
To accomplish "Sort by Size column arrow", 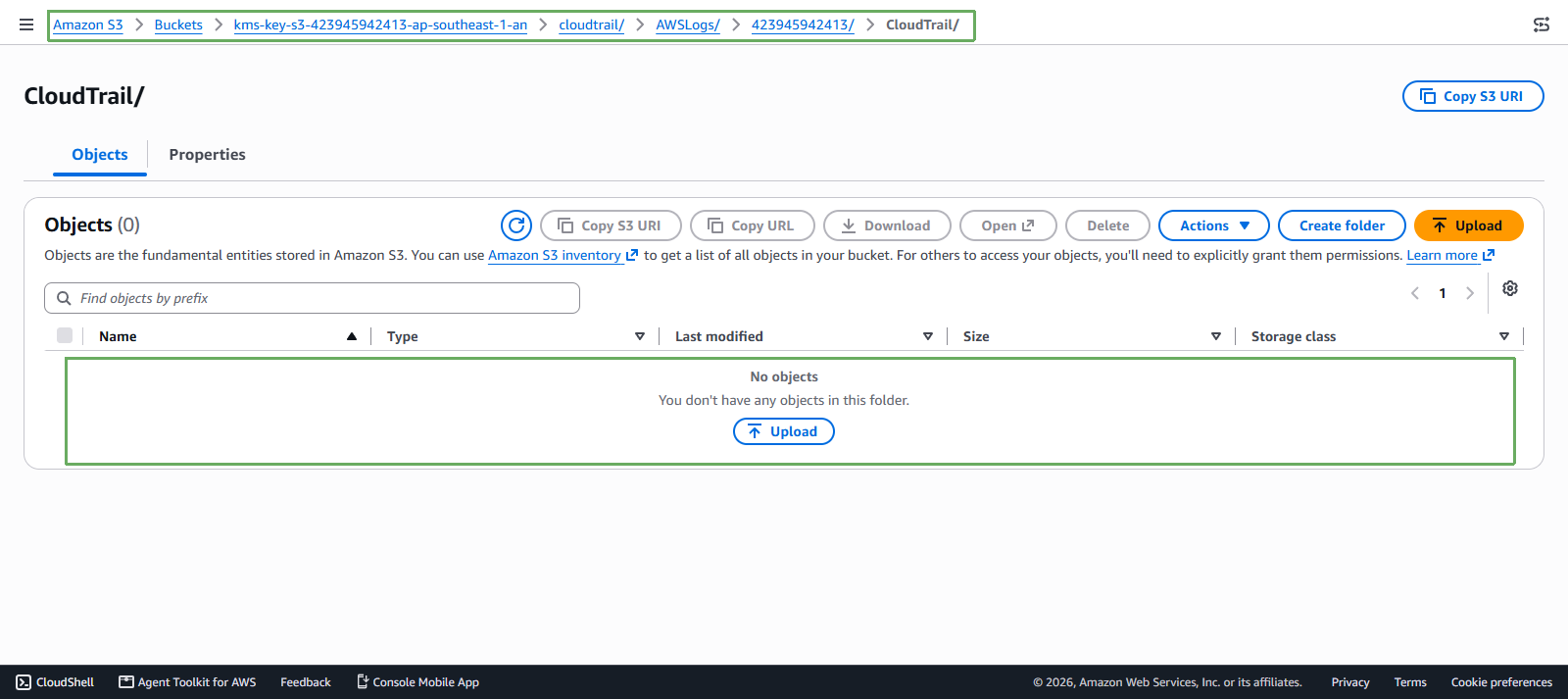I will point(1216,336).
